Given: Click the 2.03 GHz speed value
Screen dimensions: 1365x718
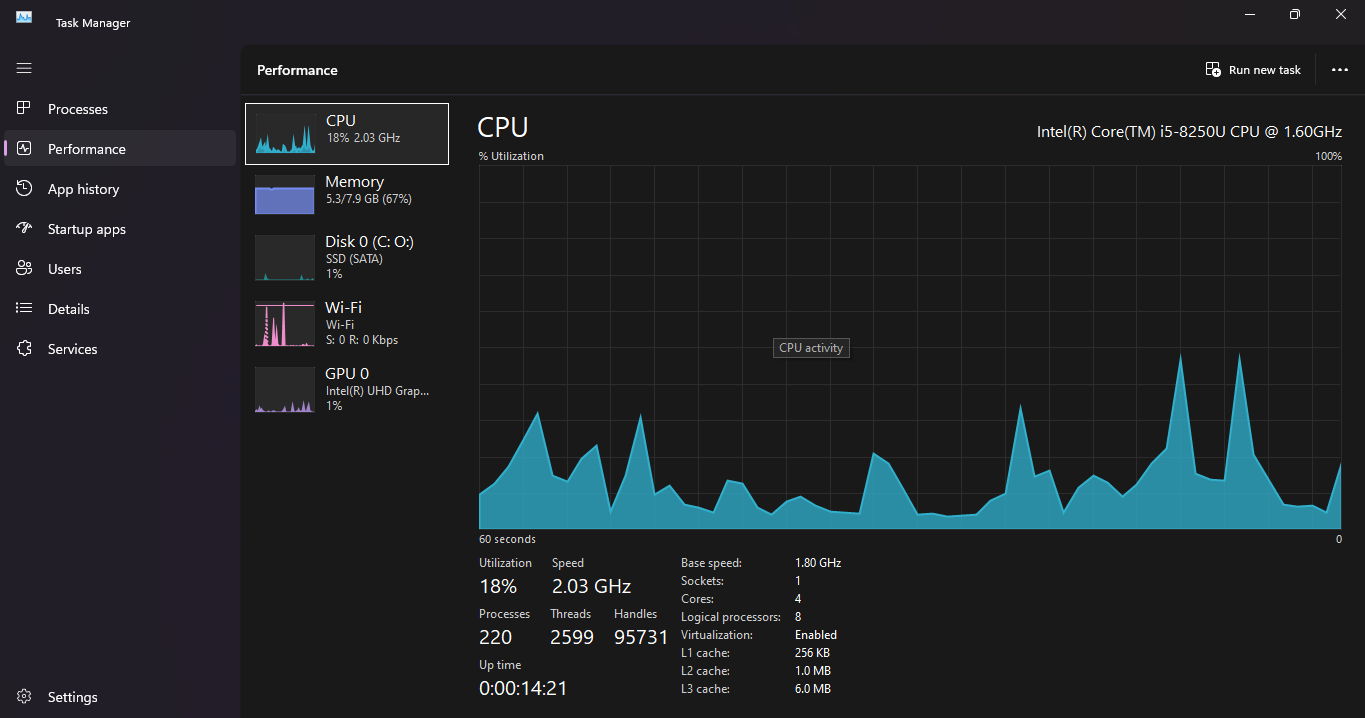Looking at the screenshot, I should tap(591, 586).
